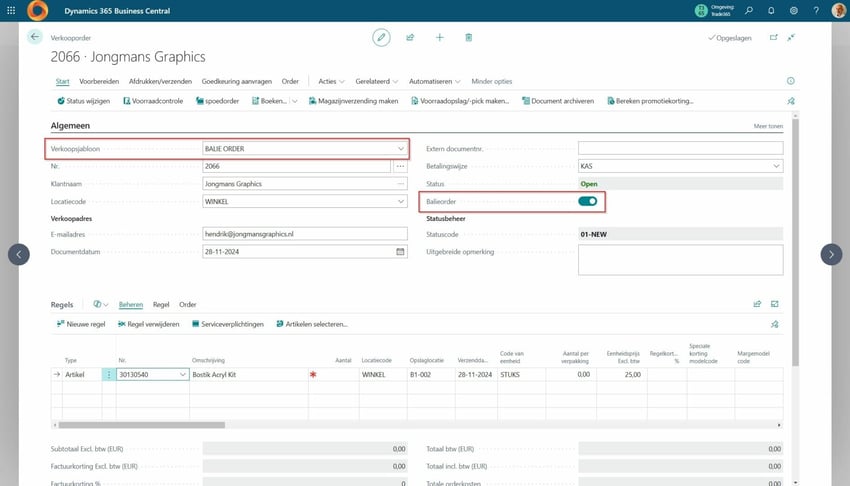Image resolution: width=850 pixels, height=486 pixels.
Task: Open article Nr. dropdown 30130540
Action: pyautogui.click(x=183, y=374)
